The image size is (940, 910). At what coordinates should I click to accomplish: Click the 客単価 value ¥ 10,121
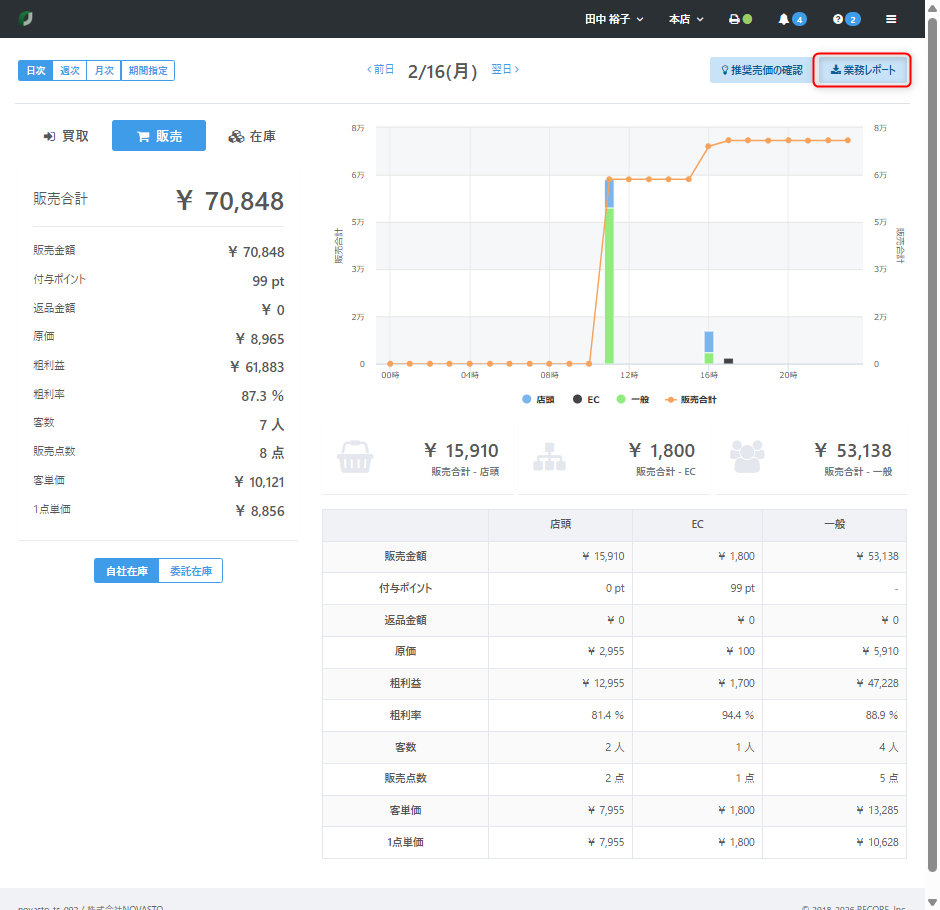[259, 482]
